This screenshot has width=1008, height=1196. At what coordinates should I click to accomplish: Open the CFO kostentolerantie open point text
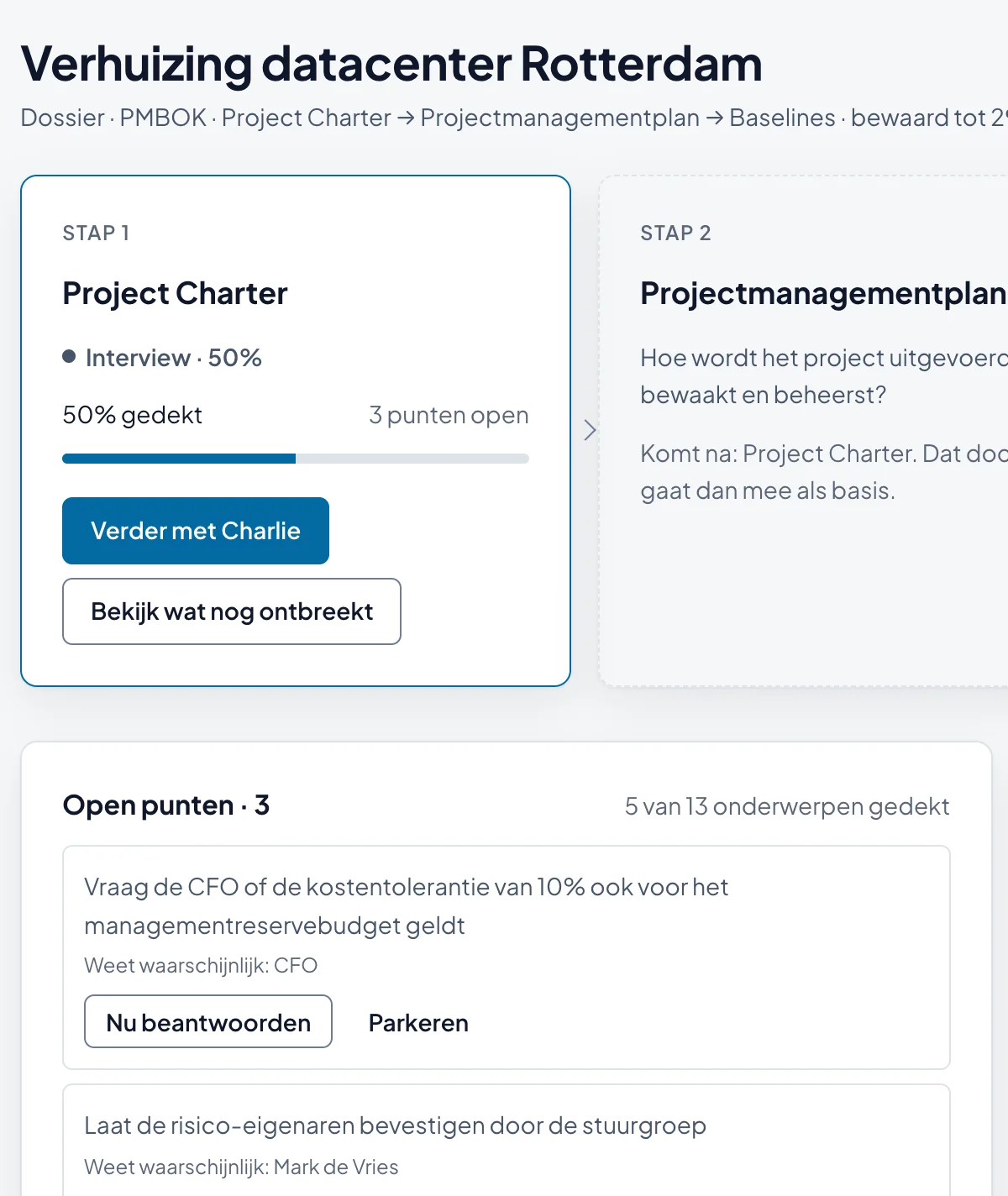pyautogui.click(x=406, y=906)
